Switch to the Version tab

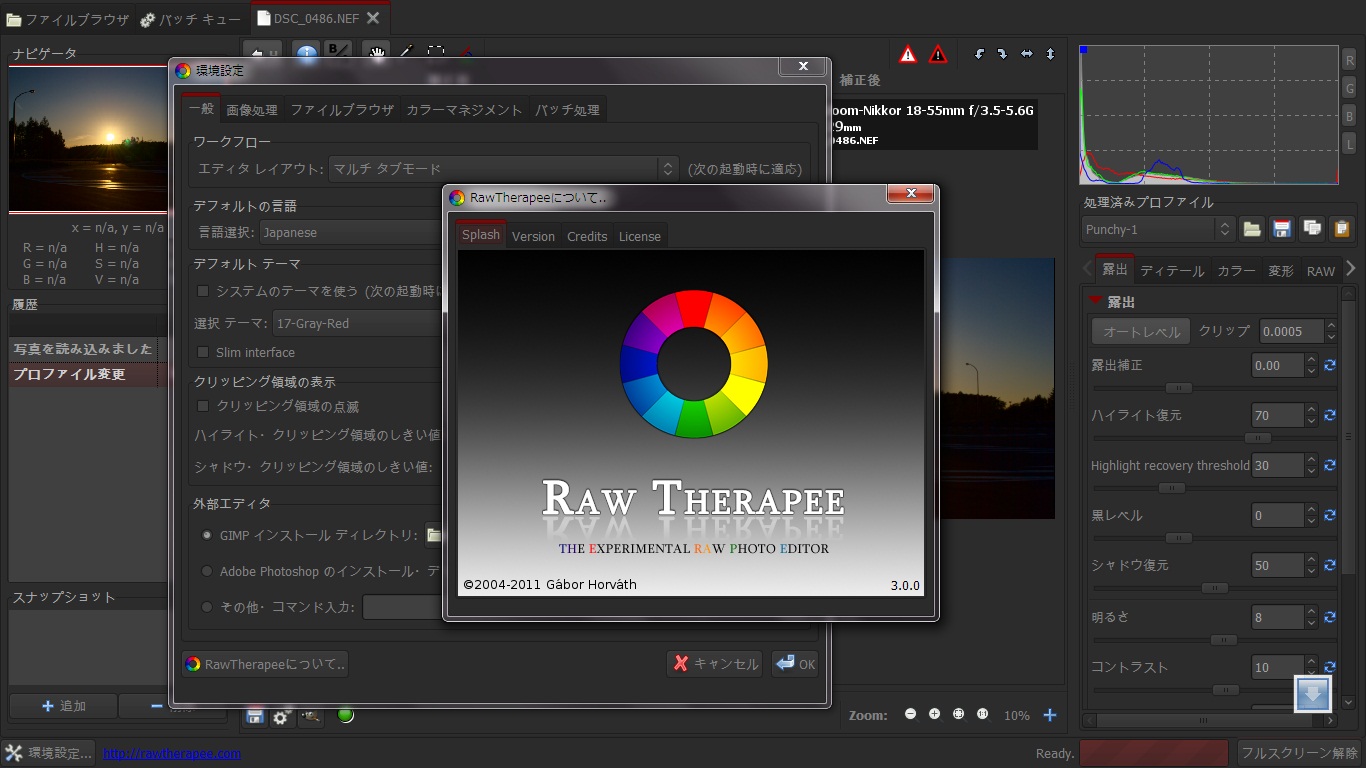pyautogui.click(x=533, y=236)
